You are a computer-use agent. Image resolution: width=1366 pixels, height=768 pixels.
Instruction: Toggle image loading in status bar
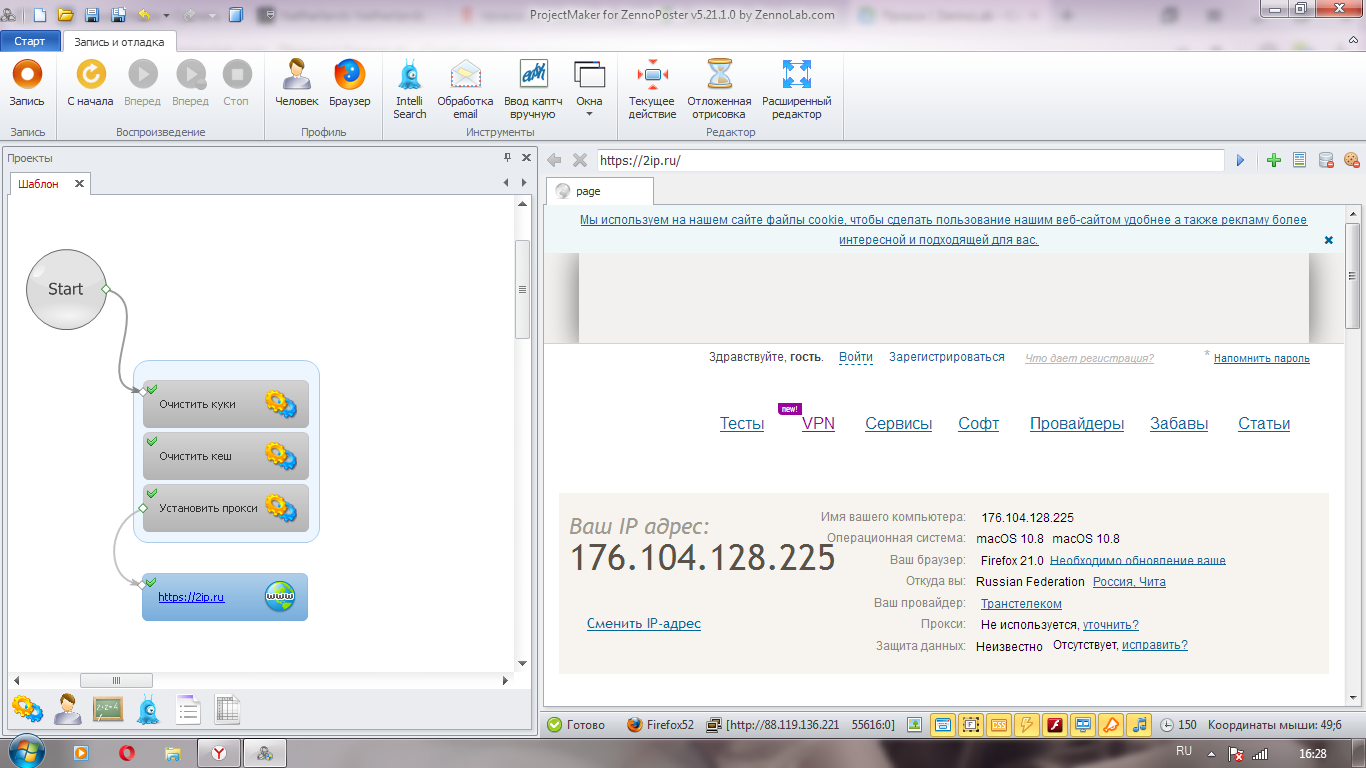click(915, 725)
